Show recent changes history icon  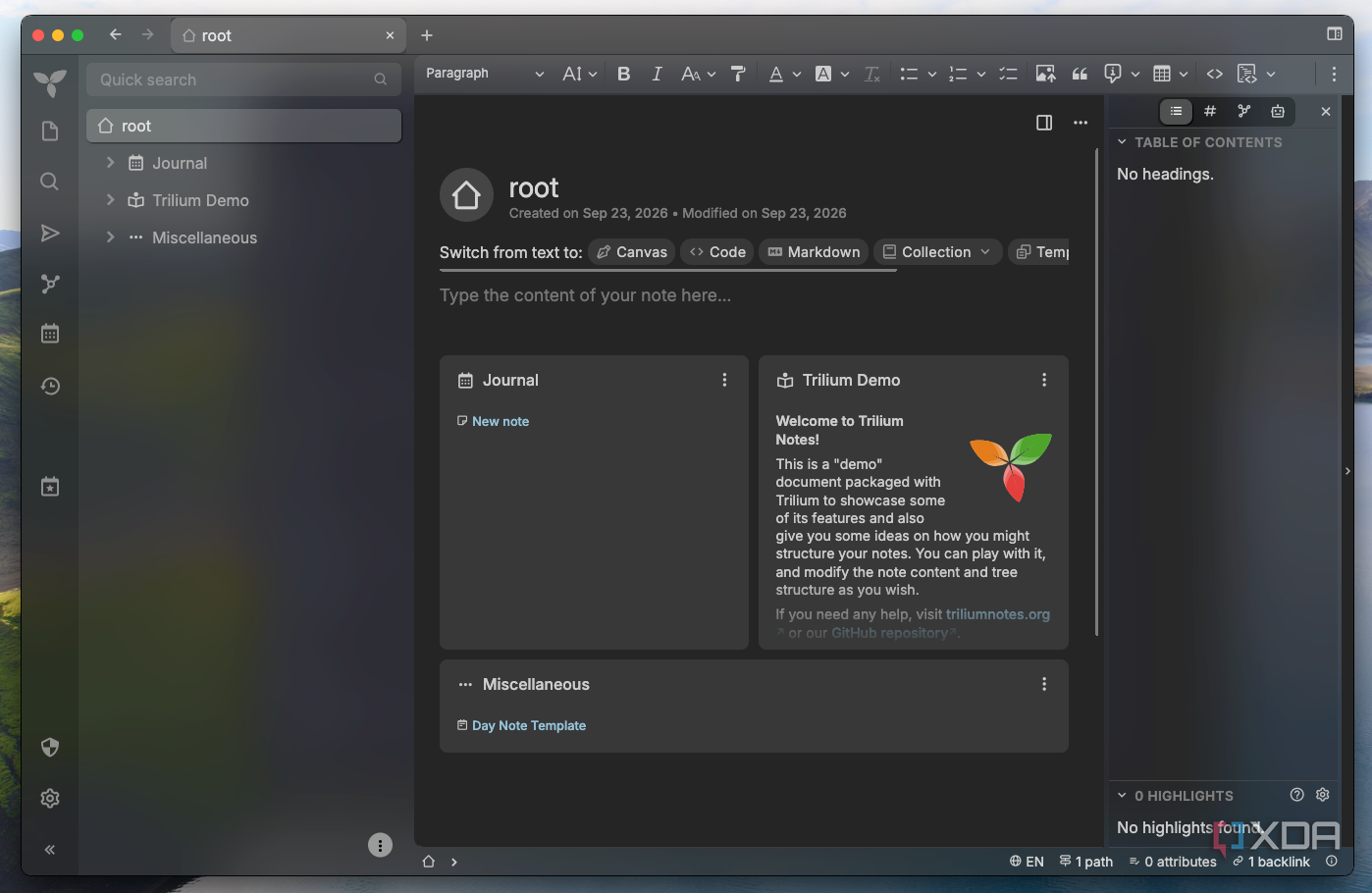click(x=50, y=387)
